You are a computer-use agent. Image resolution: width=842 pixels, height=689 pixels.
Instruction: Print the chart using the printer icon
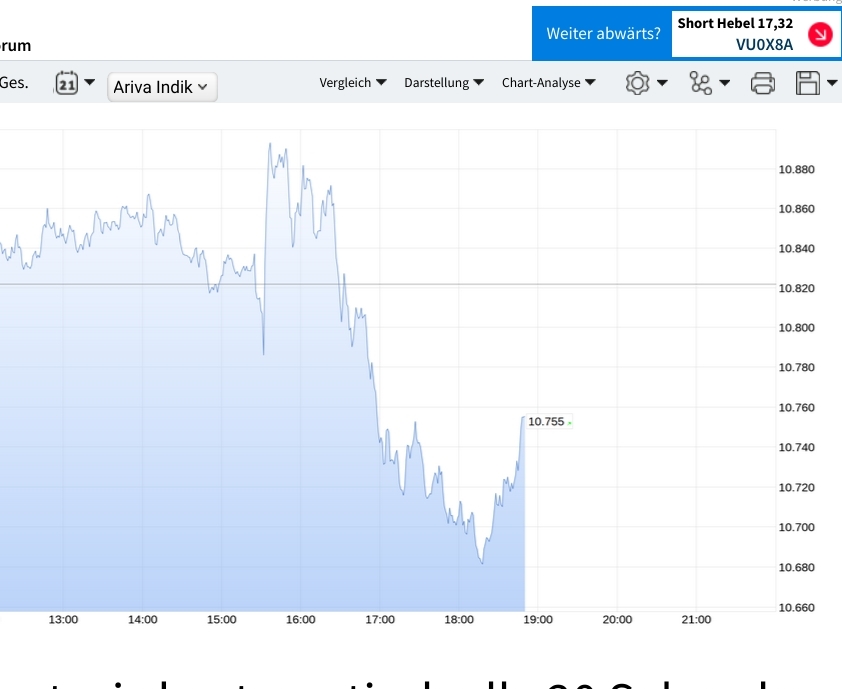763,84
